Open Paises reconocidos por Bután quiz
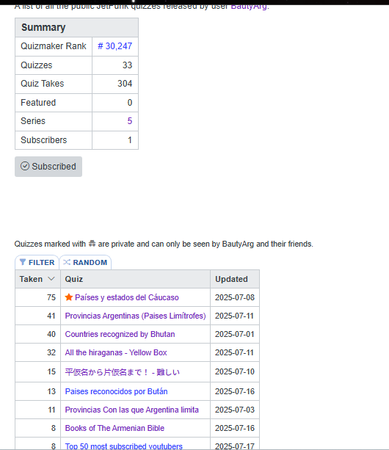Image resolution: width=389 pixels, height=450 pixels. [116, 391]
